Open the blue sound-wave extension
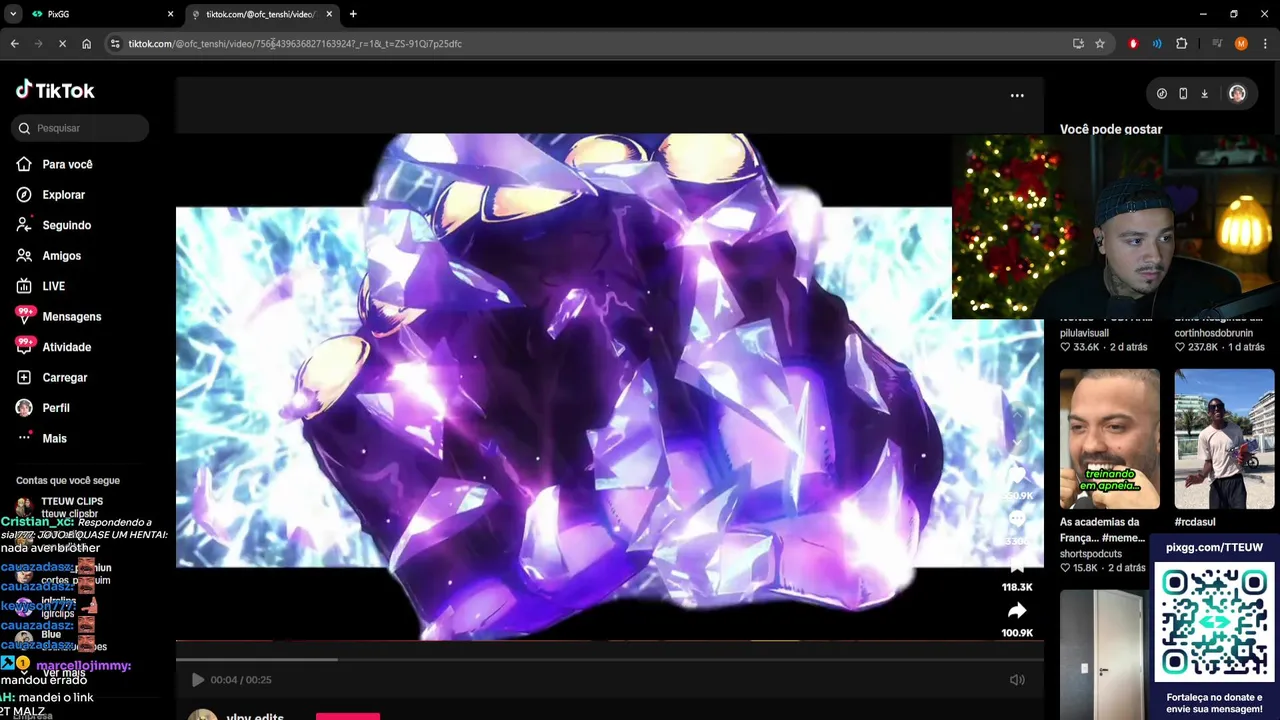The image size is (1280, 720). click(x=1157, y=44)
